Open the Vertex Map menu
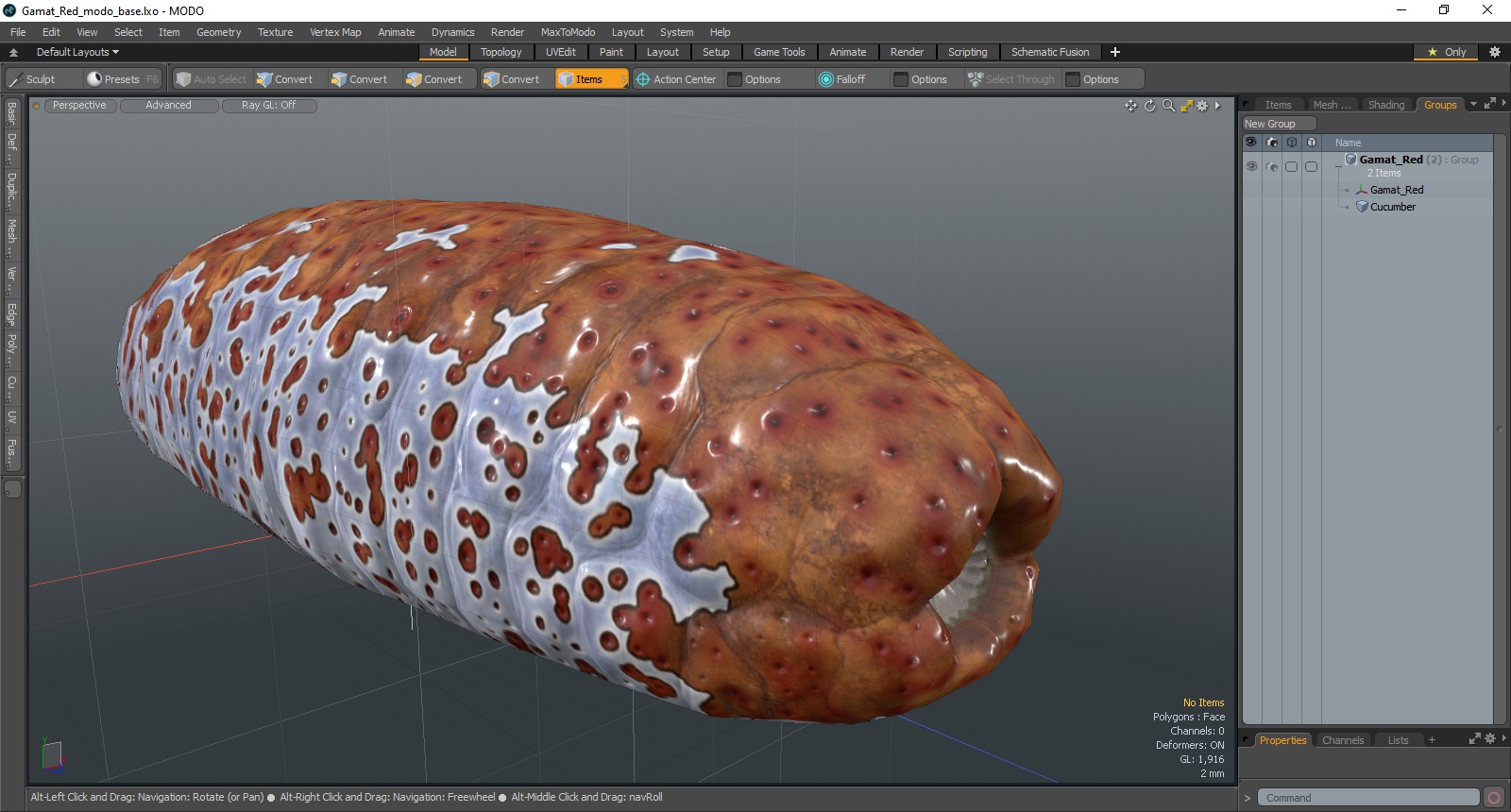This screenshot has height=812, width=1511. point(335,32)
